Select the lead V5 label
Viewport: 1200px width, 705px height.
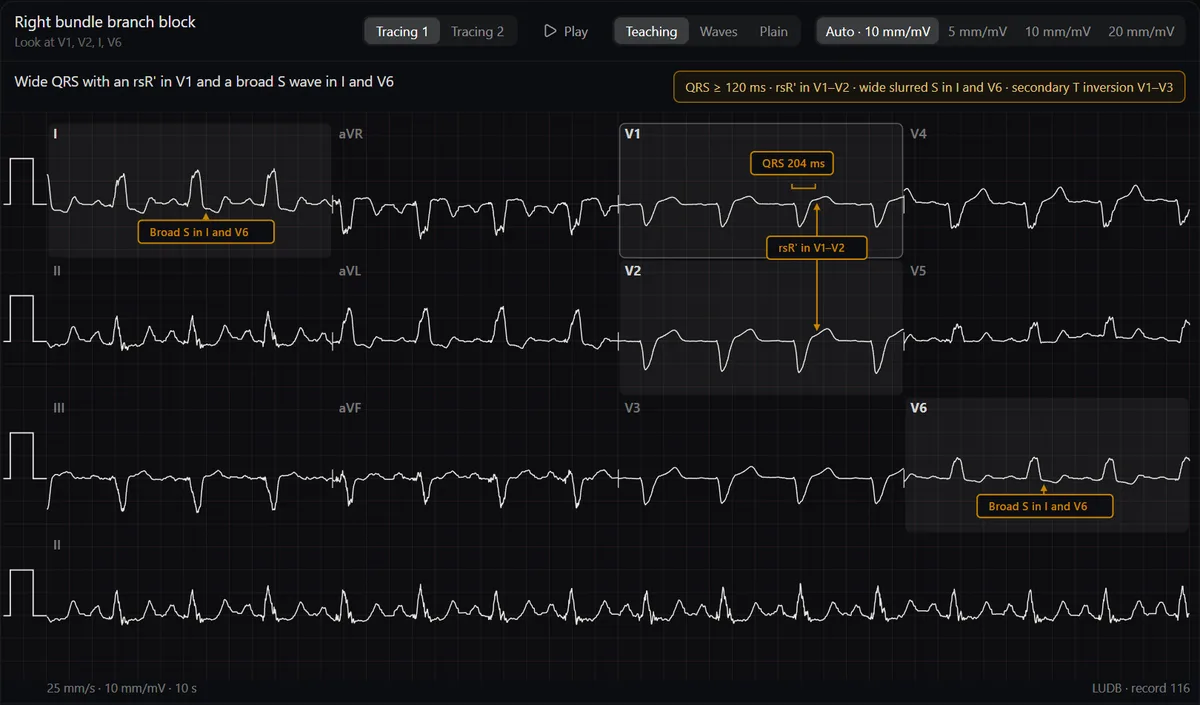(919, 271)
